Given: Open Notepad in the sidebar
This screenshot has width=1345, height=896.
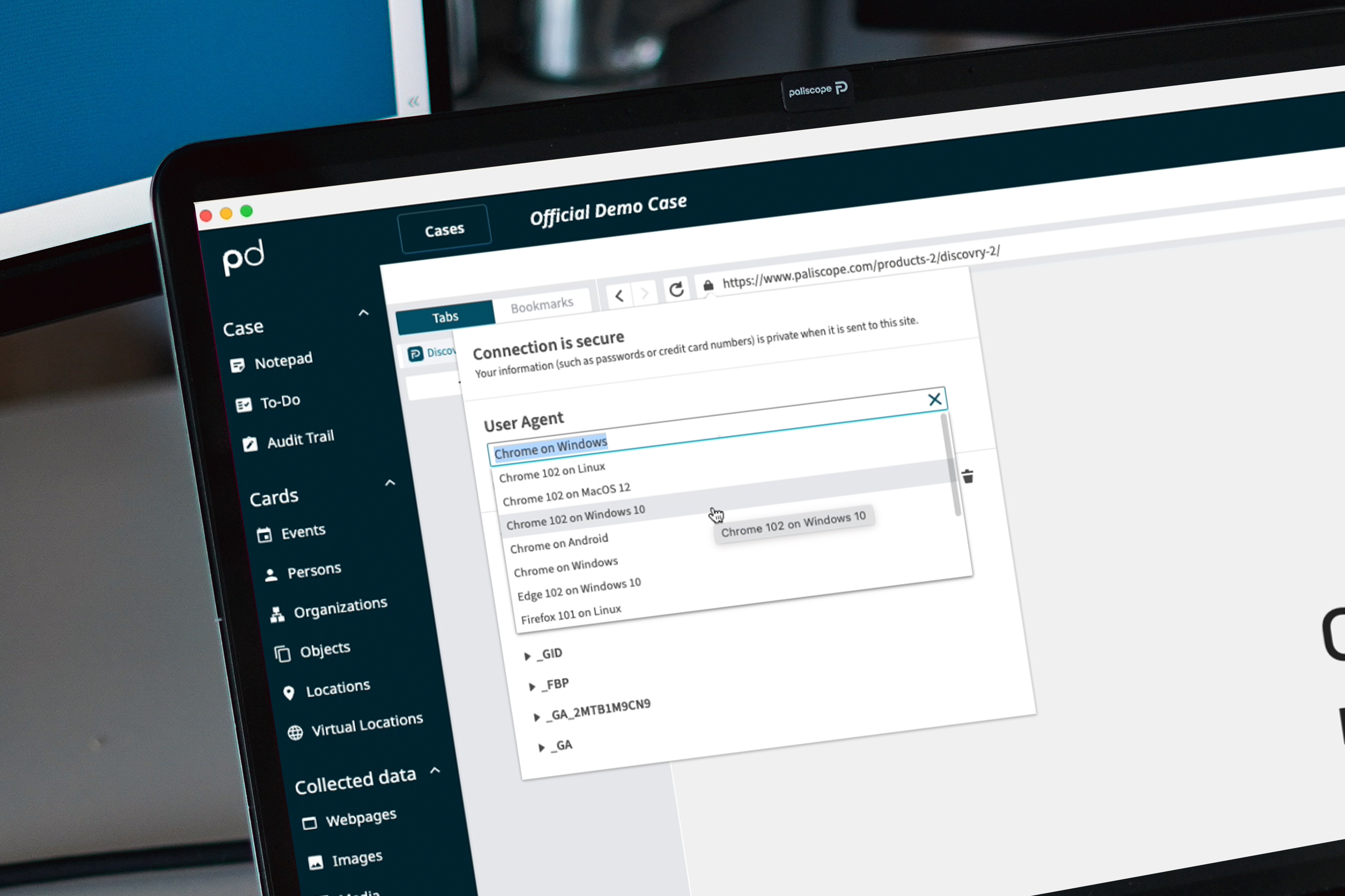Looking at the screenshot, I should [283, 361].
